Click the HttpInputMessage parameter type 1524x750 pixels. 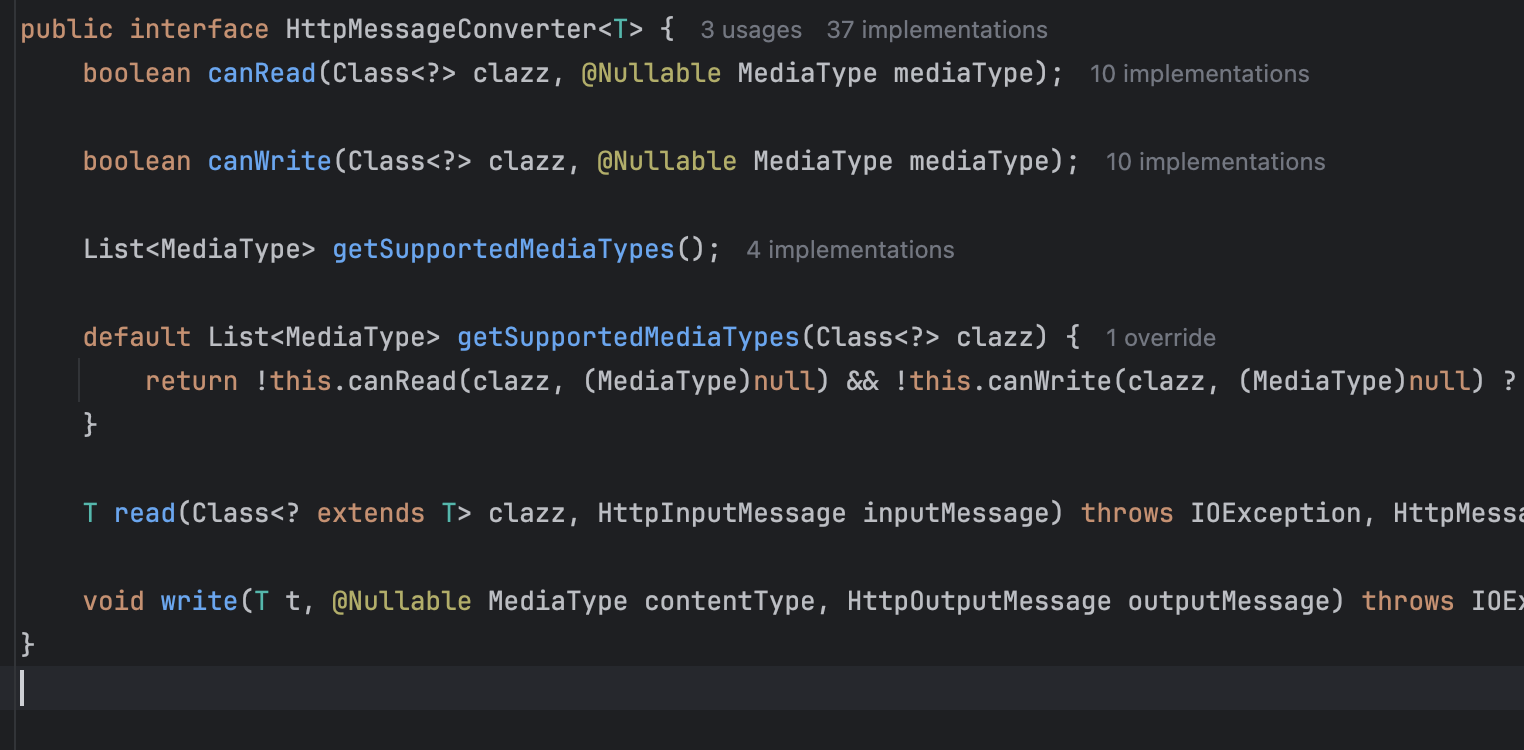[722, 513]
